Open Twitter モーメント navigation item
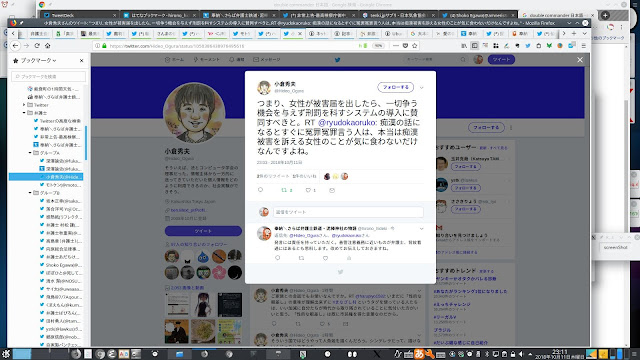Image resolution: width=640 pixels, height=360 pixels. [207, 60]
